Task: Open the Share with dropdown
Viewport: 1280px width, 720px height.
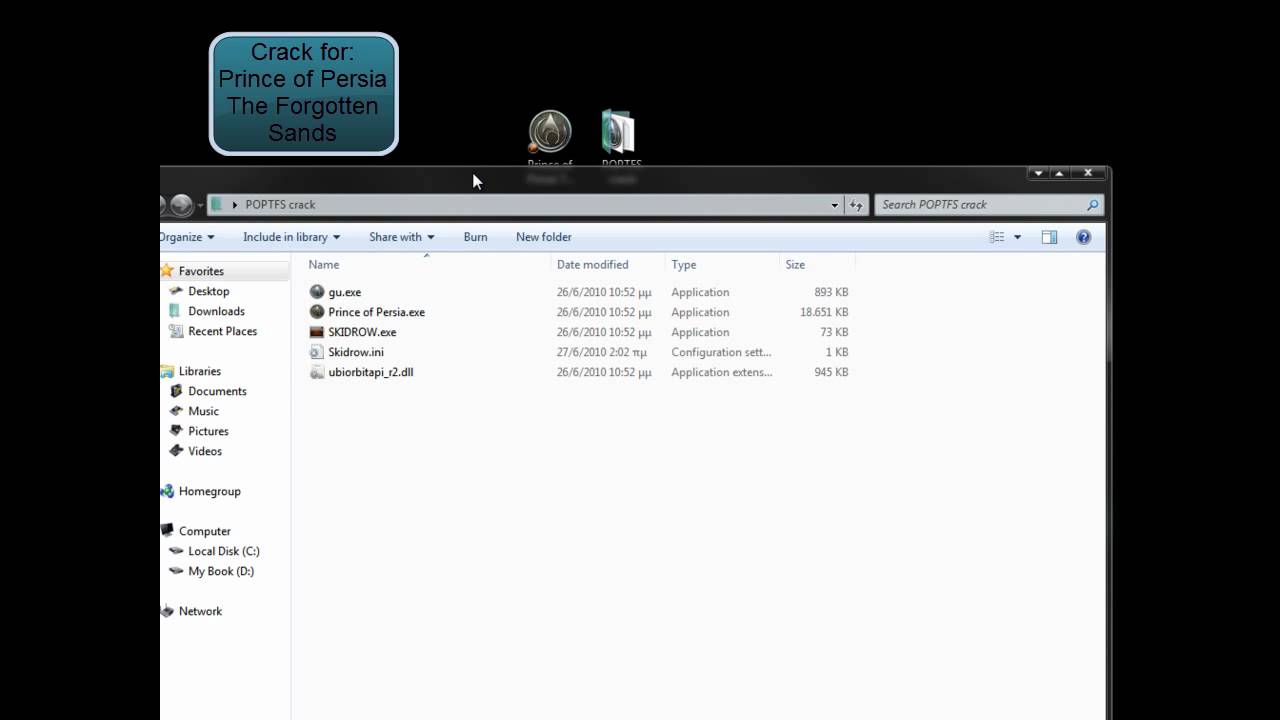Action: pyautogui.click(x=401, y=237)
